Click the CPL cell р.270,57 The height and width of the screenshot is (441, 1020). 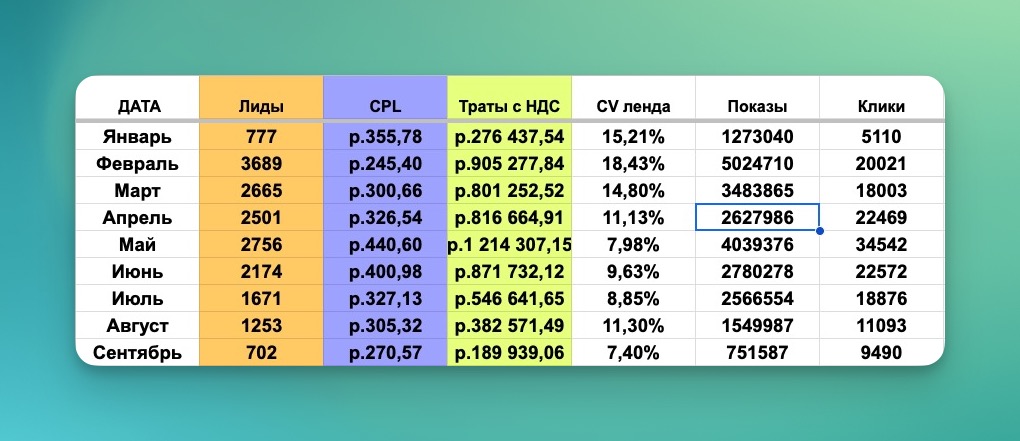(385, 352)
